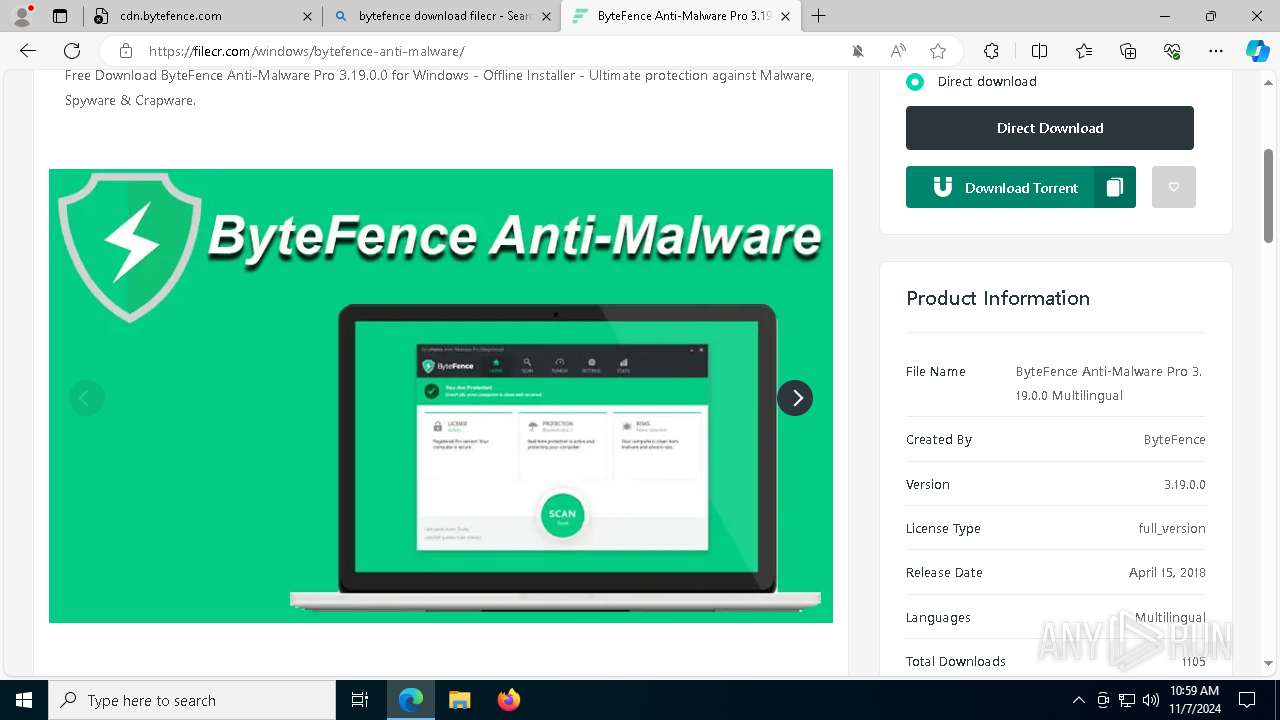Click the File Name label

click(936, 371)
